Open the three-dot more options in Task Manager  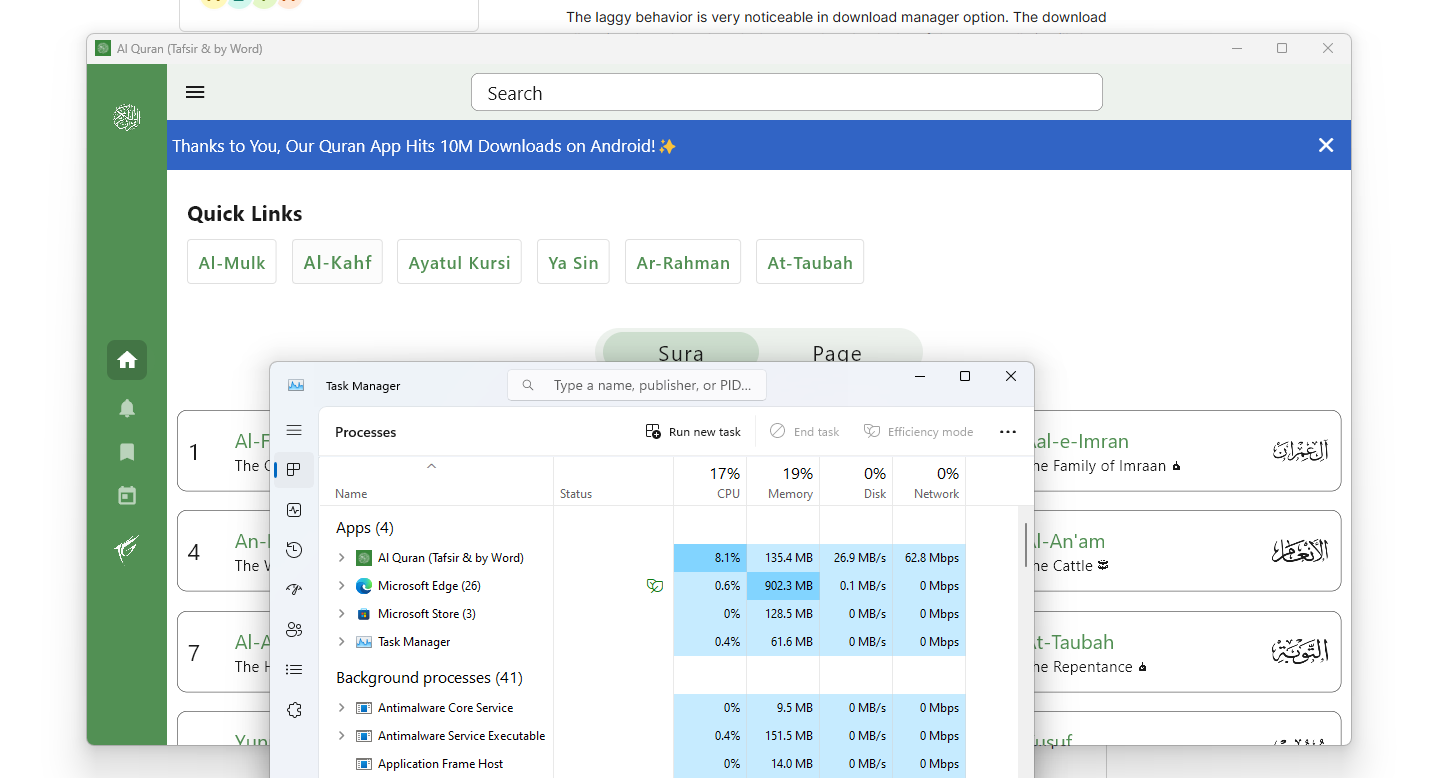[1008, 432]
